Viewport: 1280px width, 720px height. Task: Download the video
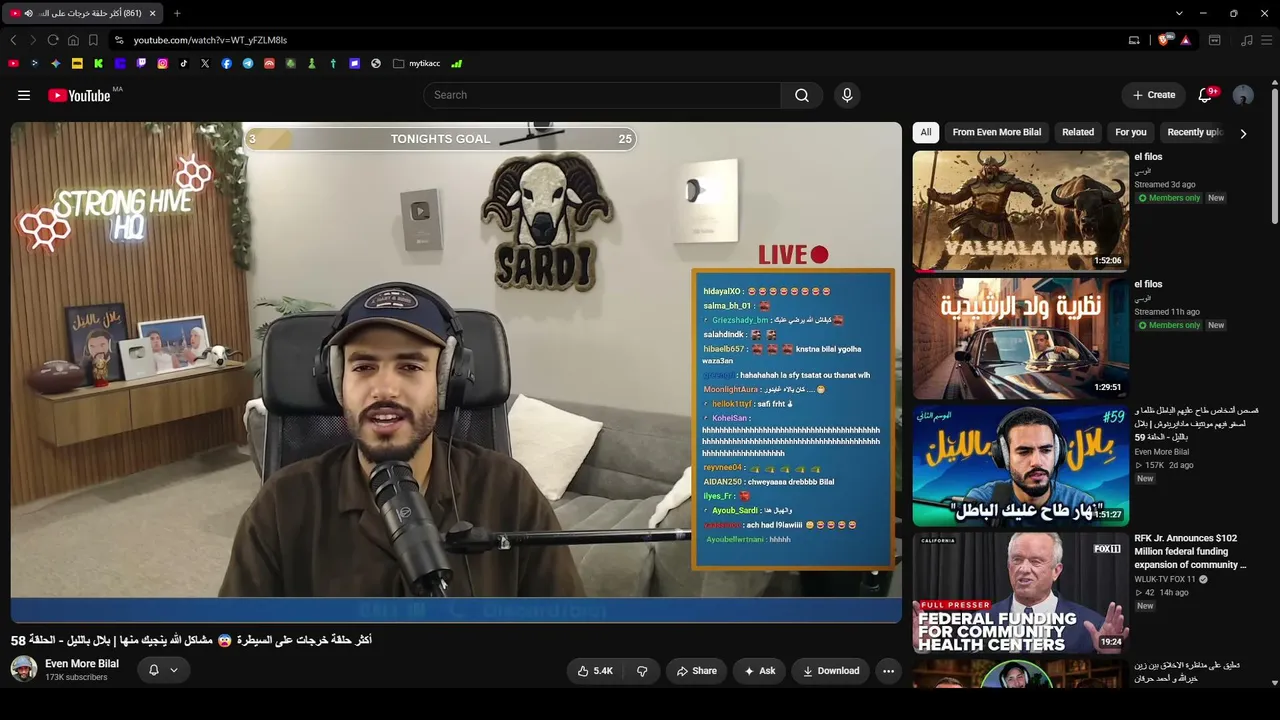830,671
